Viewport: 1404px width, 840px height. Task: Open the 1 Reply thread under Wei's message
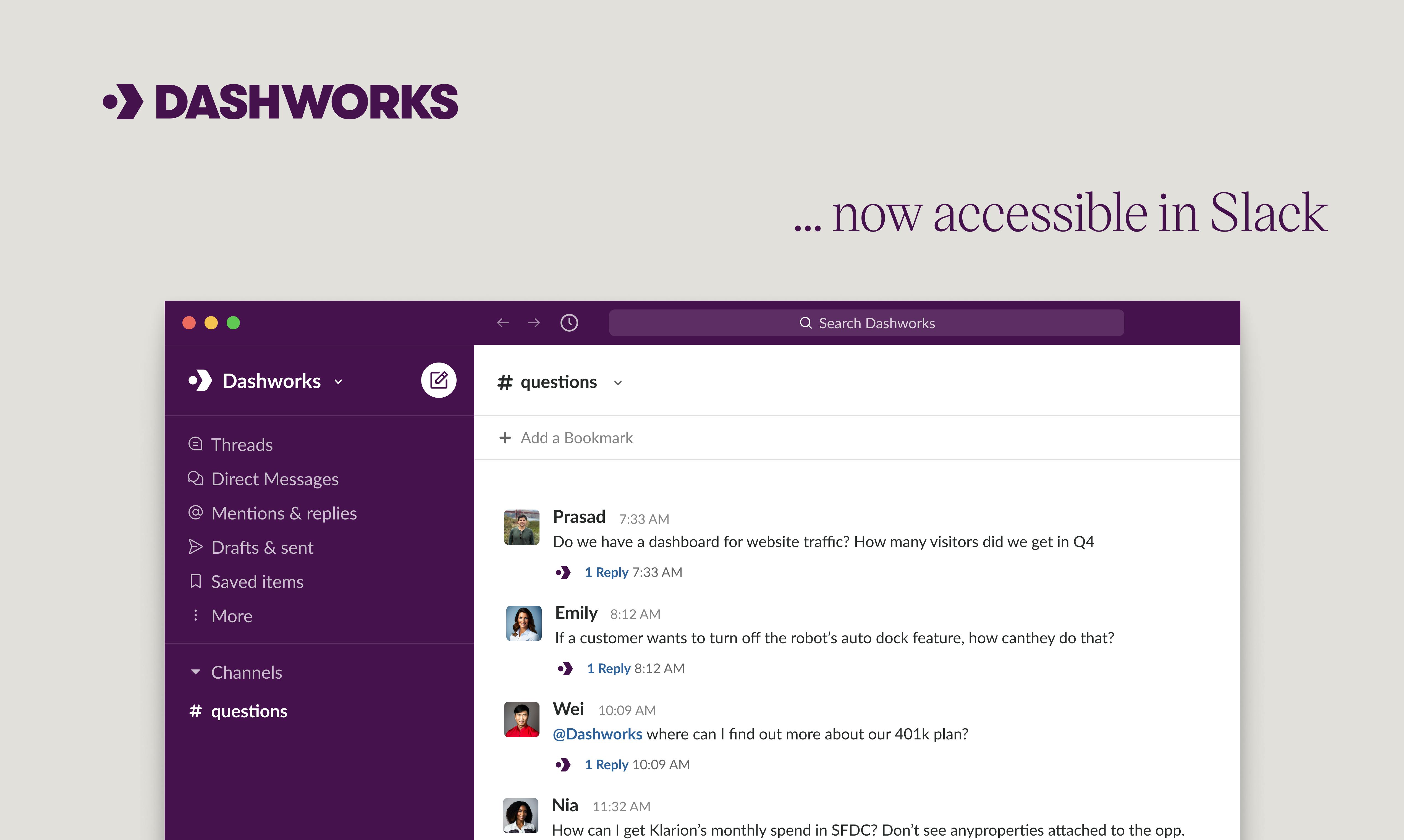[x=606, y=765]
